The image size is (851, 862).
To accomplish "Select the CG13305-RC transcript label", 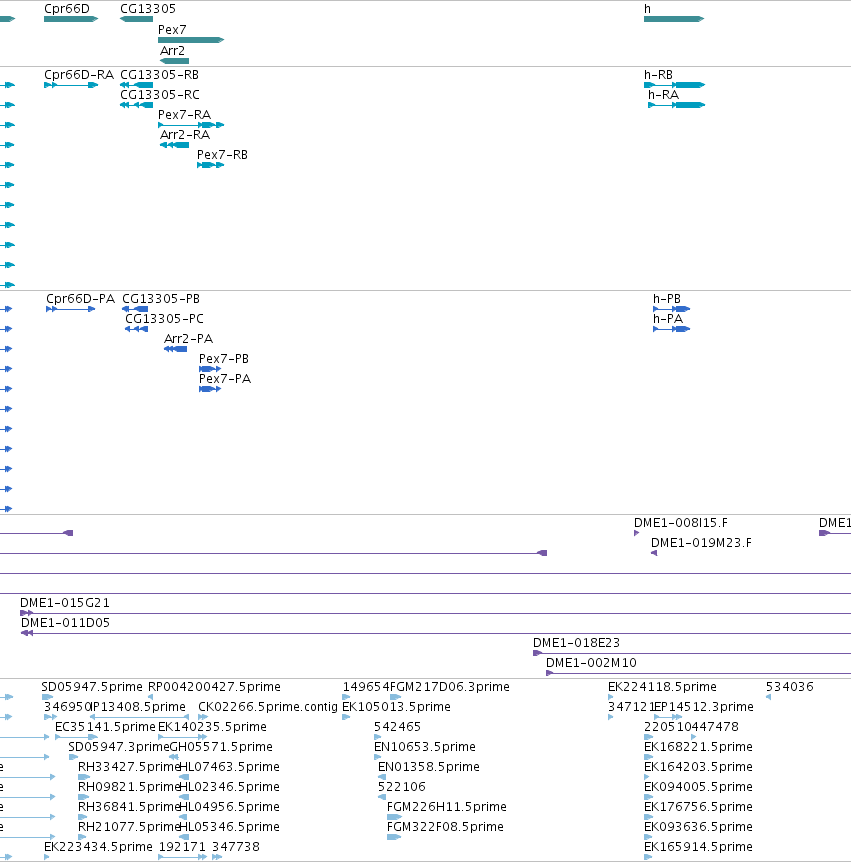I will coord(160,95).
